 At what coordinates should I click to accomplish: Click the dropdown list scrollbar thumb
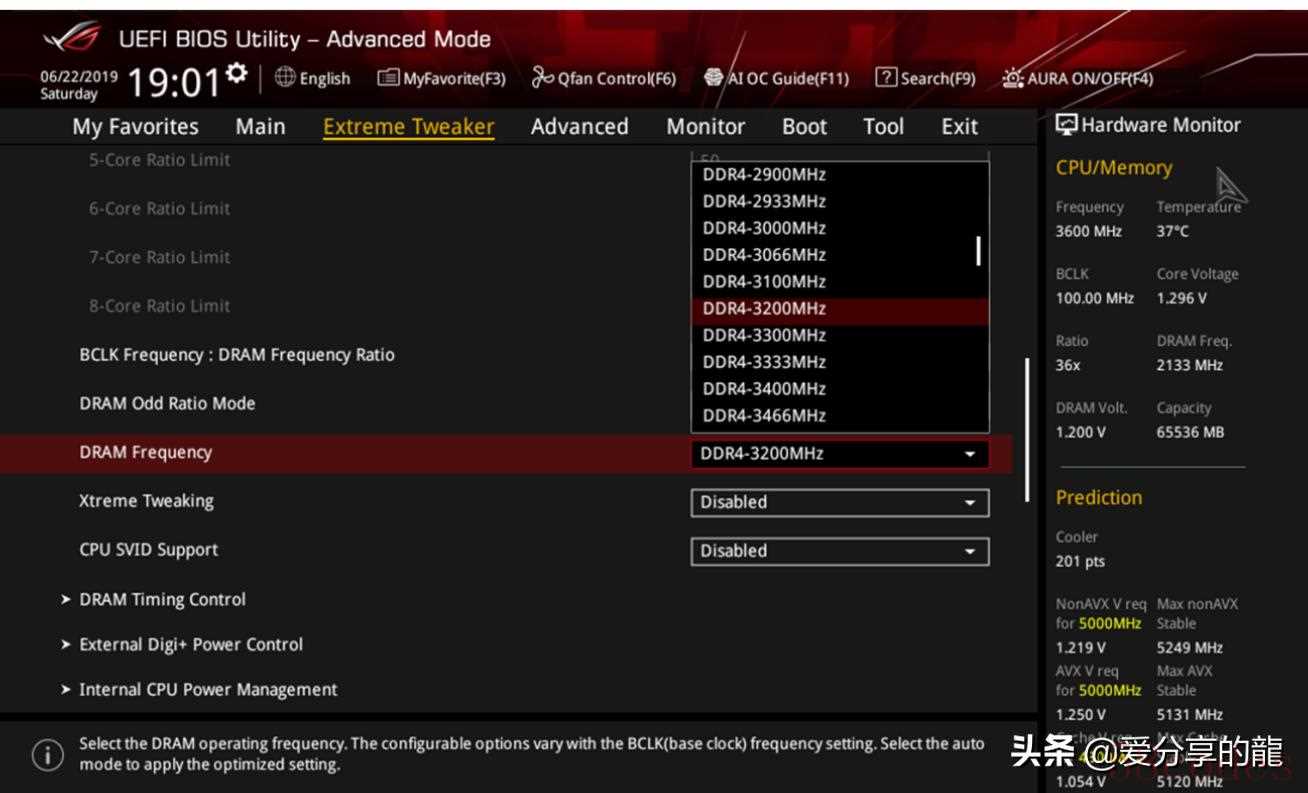[x=978, y=251]
